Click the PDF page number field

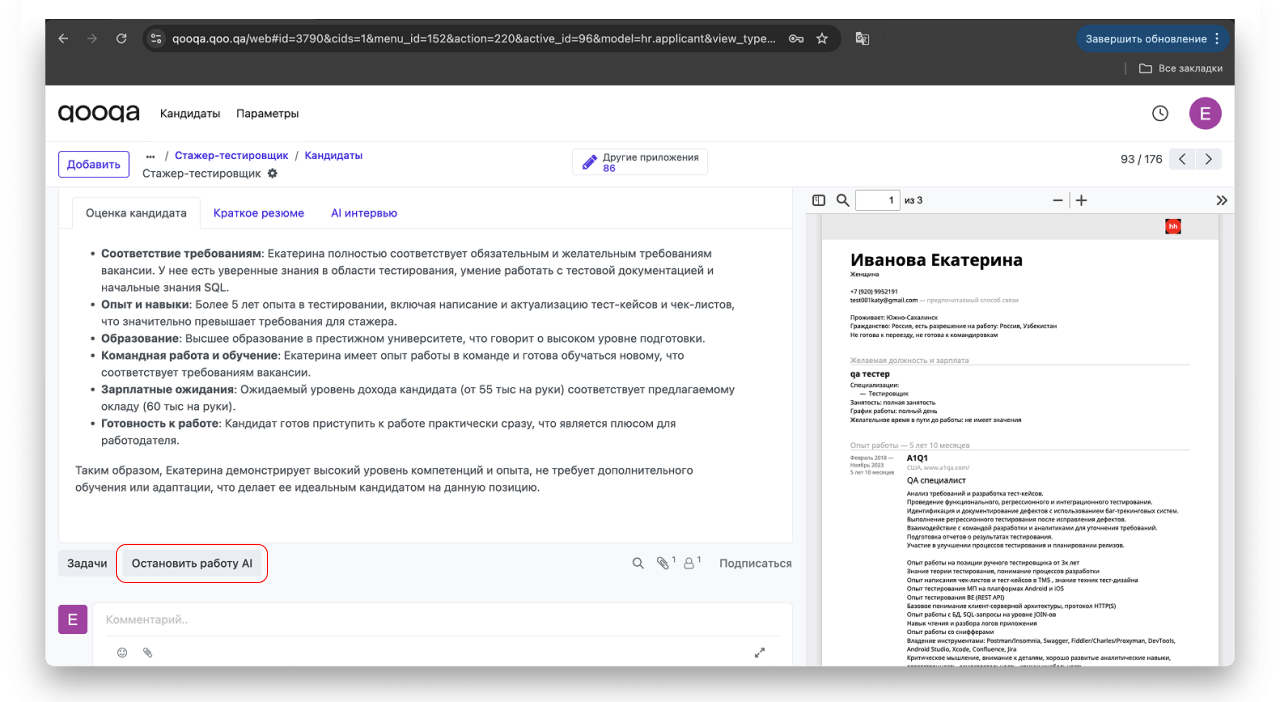(878, 200)
